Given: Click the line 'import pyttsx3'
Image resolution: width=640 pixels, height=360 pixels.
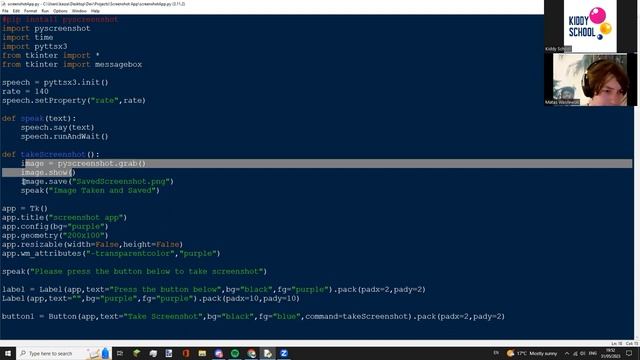Looking at the screenshot, I should click(x=34, y=47).
